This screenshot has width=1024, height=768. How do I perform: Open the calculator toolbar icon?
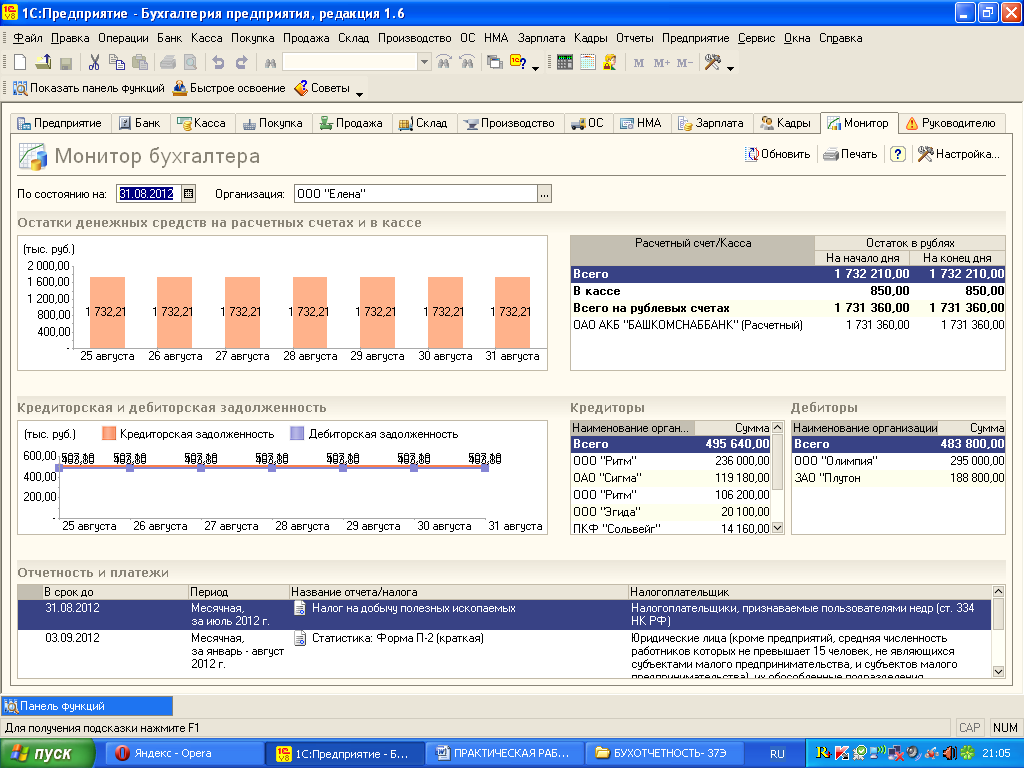pyautogui.click(x=565, y=63)
